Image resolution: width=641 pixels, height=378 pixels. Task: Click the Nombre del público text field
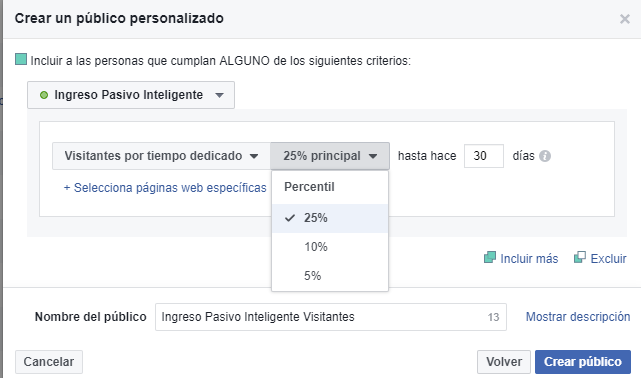[331, 317]
